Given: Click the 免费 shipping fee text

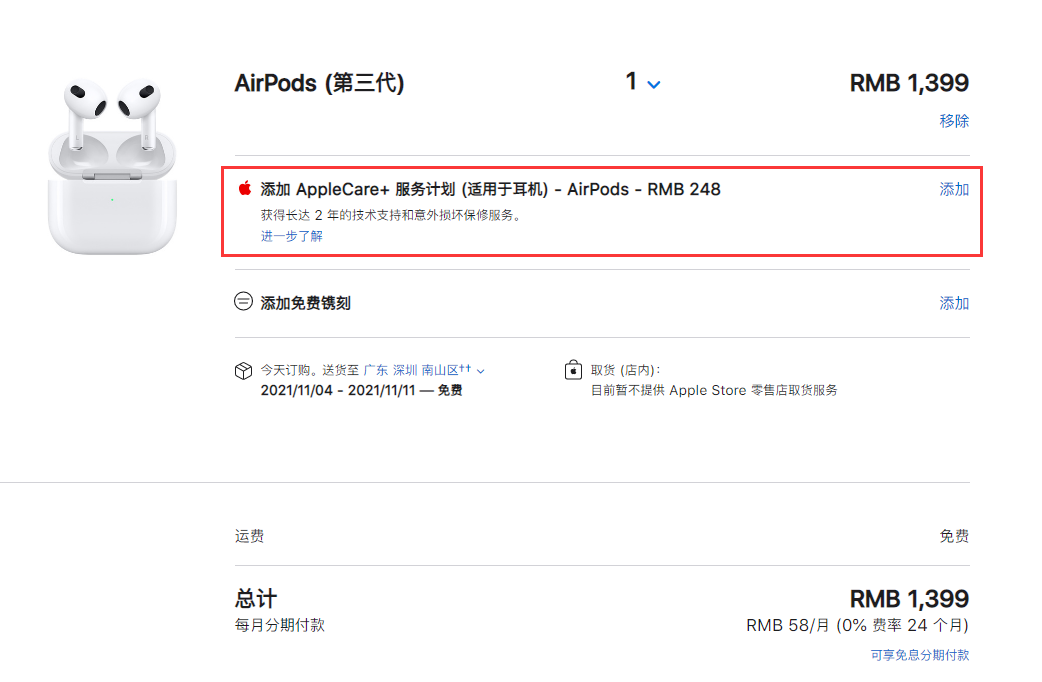Looking at the screenshot, I should pos(954,536).
